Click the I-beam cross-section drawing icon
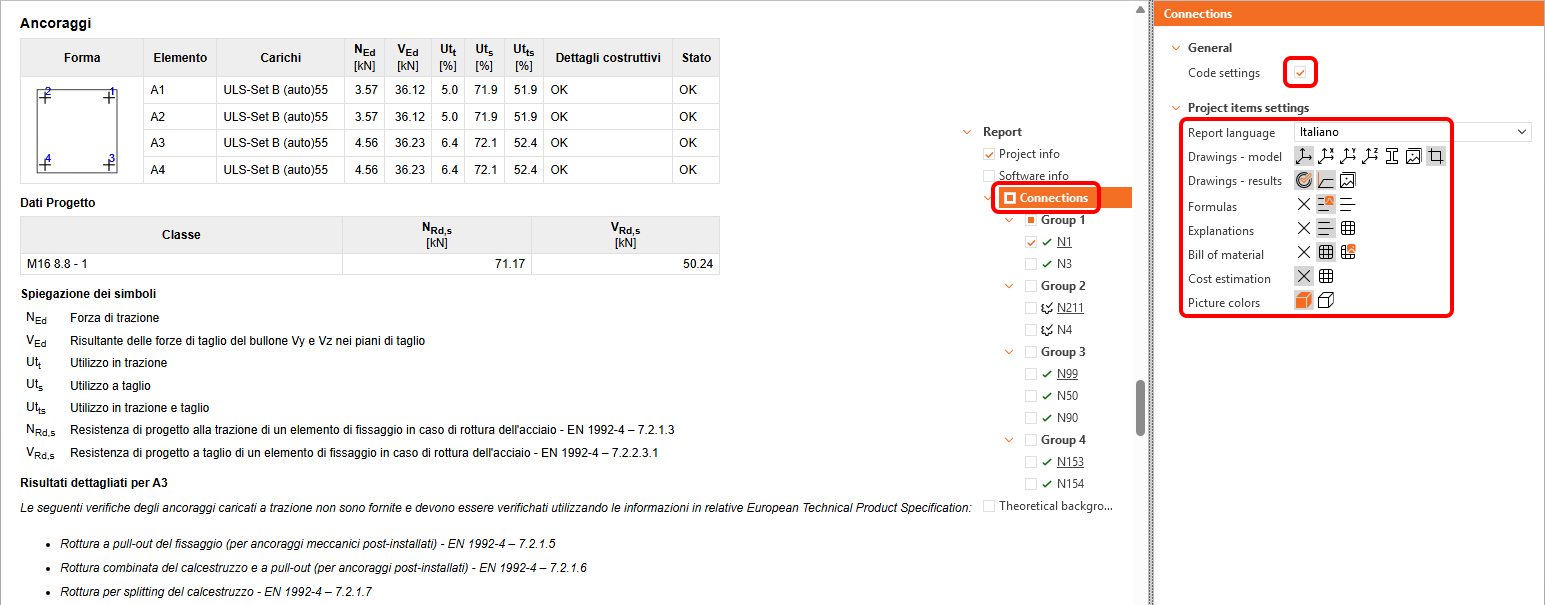This screenshot has width=1545, height=605. pyautogui.click(x=1391, y=156)
